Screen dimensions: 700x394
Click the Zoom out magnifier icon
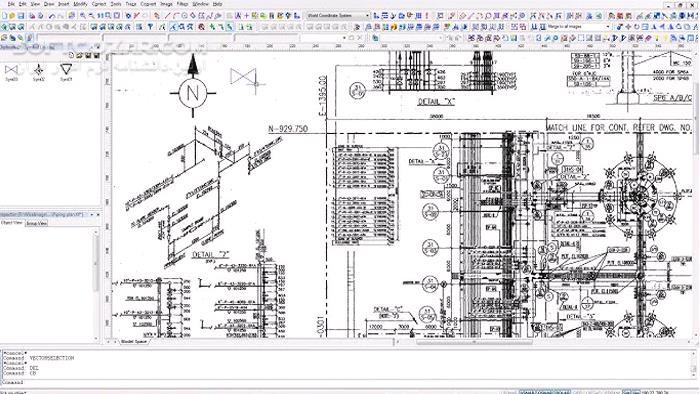point(92,16)
